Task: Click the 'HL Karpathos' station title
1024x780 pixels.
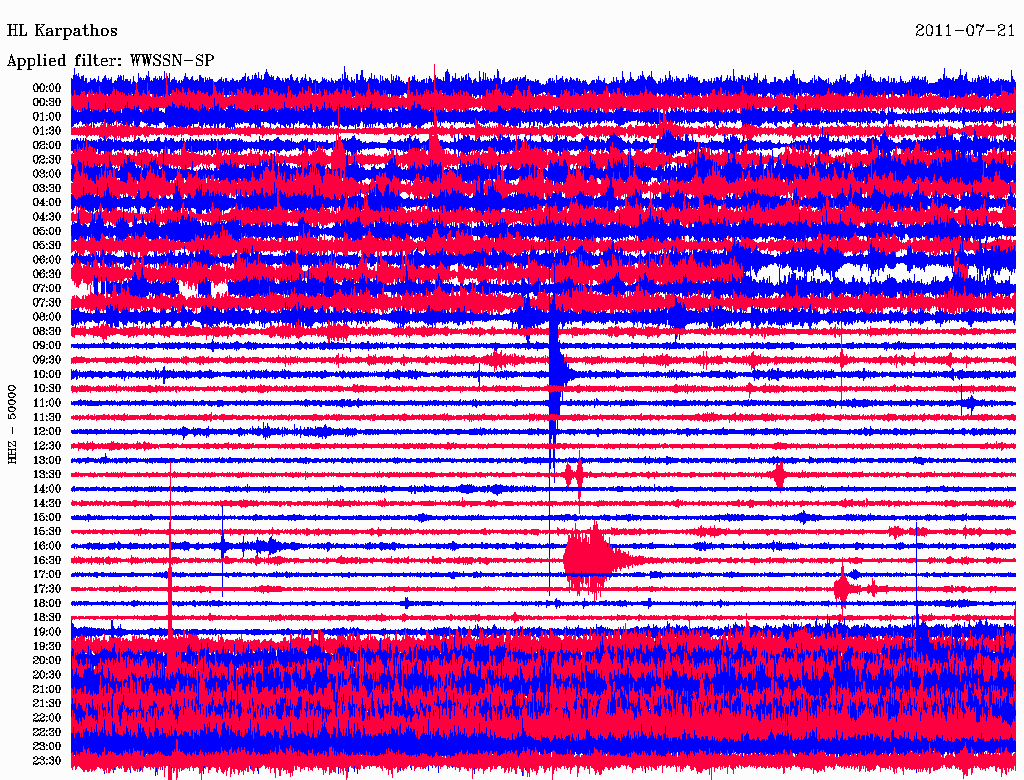Action: click(x=62, y=31)
